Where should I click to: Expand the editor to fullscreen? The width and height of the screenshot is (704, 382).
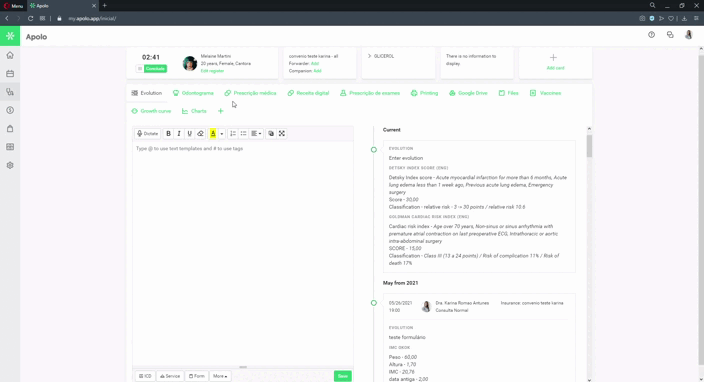tap(282, 133)
